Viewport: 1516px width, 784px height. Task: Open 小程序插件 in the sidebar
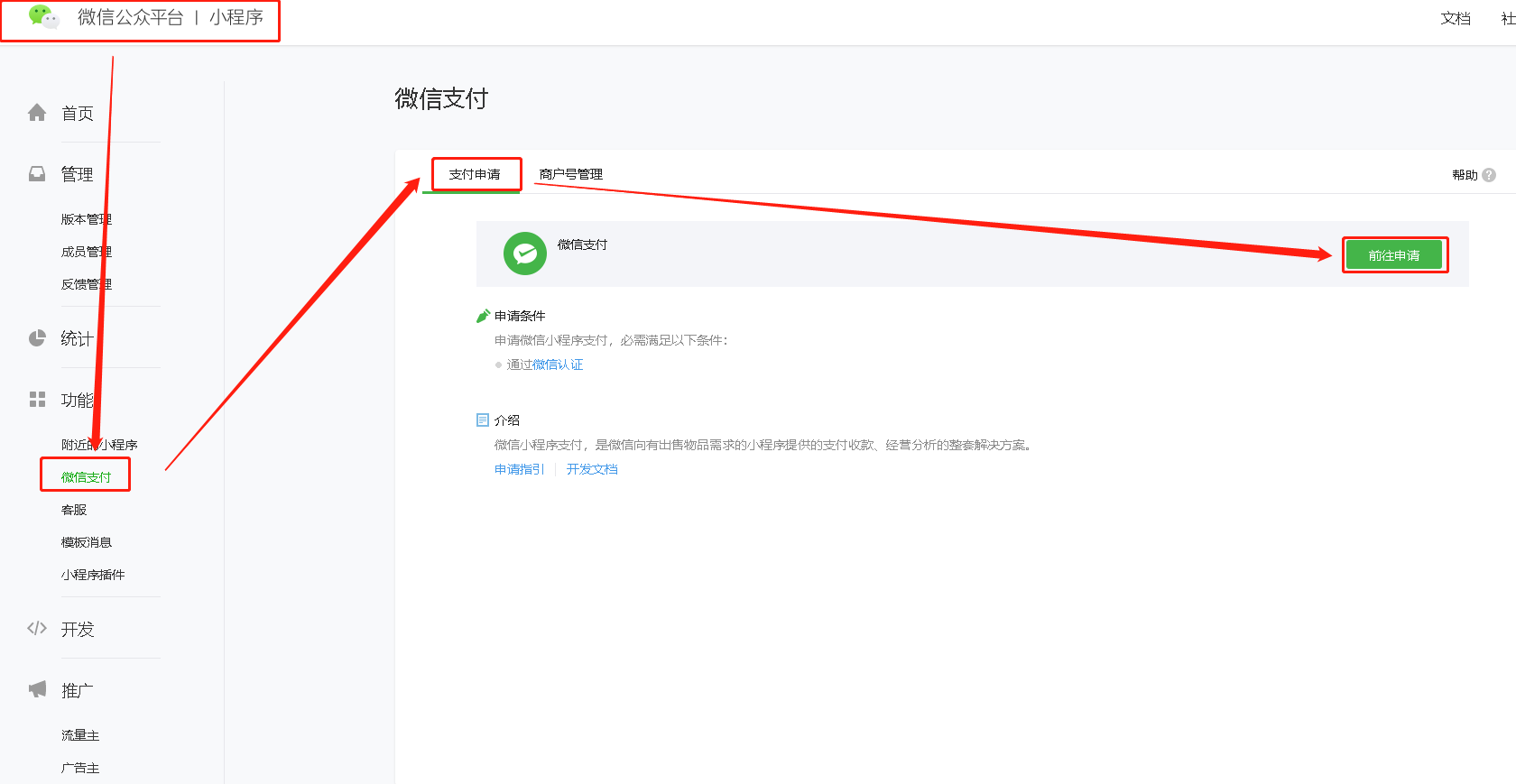(93, 575)
